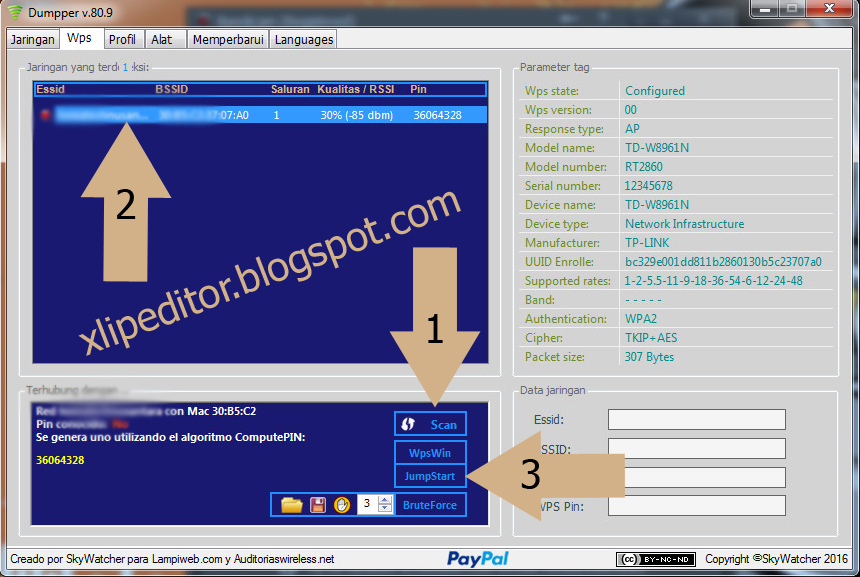Screen dimensions: 860x577
Task: Click the BSSID column header
Action: coord(171,89)
